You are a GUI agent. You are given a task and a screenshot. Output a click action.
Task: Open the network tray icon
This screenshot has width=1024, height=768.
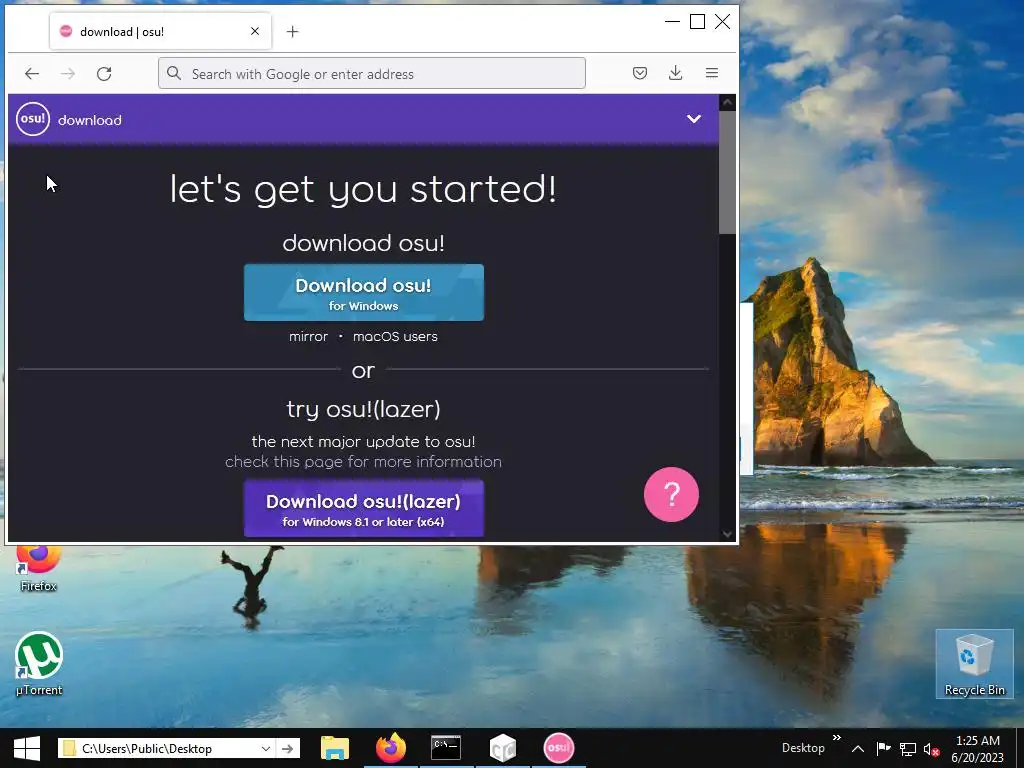coord(908,749)
